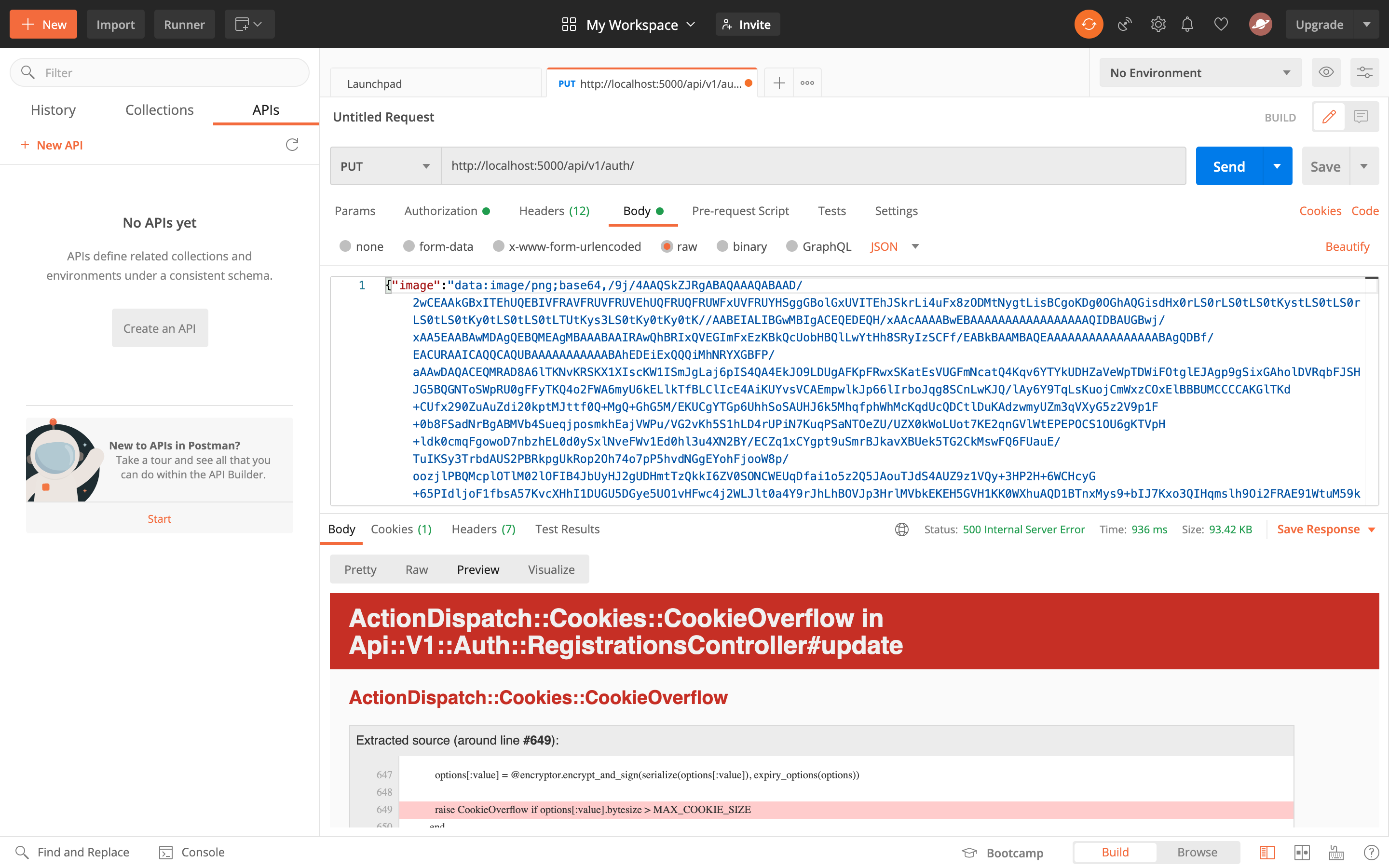
Task: Toggle to Build mode
Action: point(1115,853)
